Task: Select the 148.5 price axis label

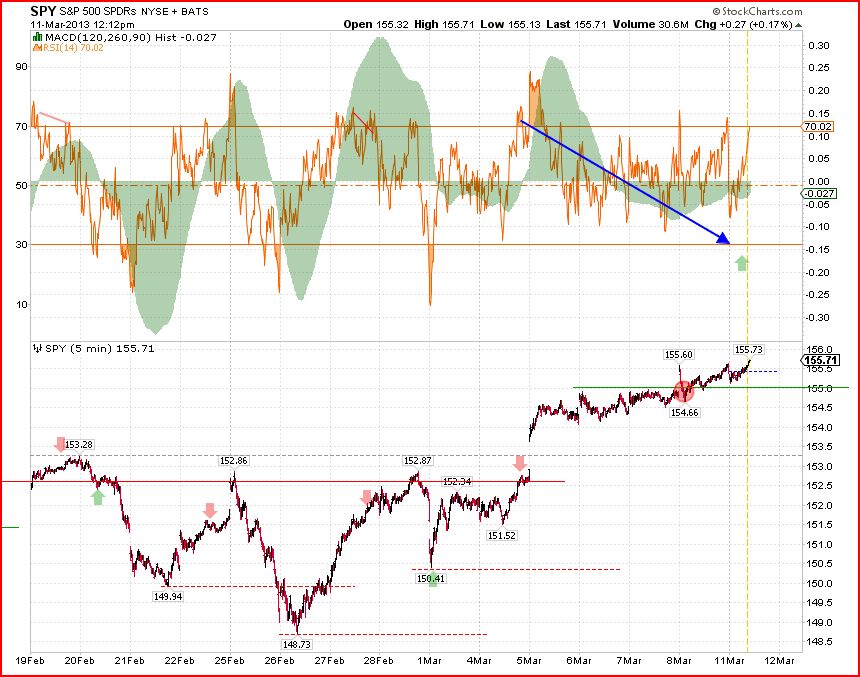Action: coord(821,641)
